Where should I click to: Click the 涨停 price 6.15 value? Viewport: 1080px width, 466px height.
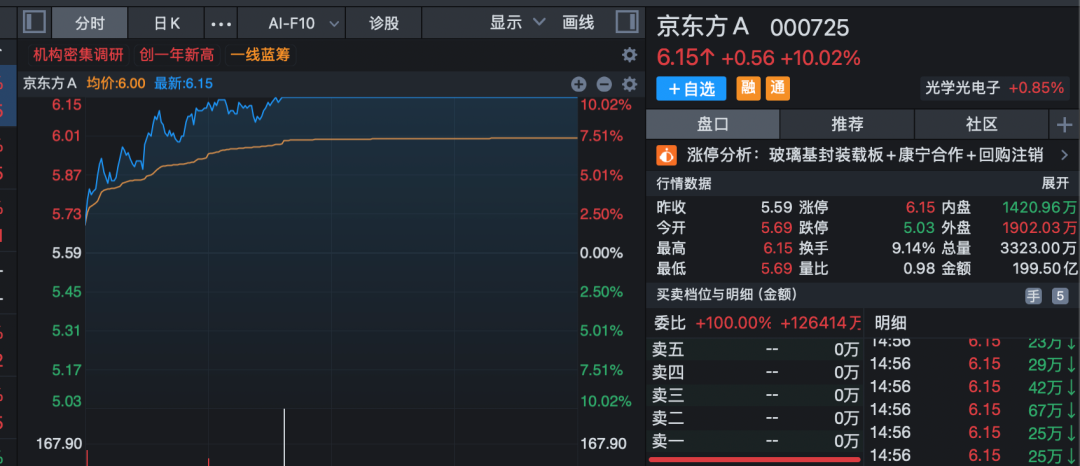click(x=920, y=207)
